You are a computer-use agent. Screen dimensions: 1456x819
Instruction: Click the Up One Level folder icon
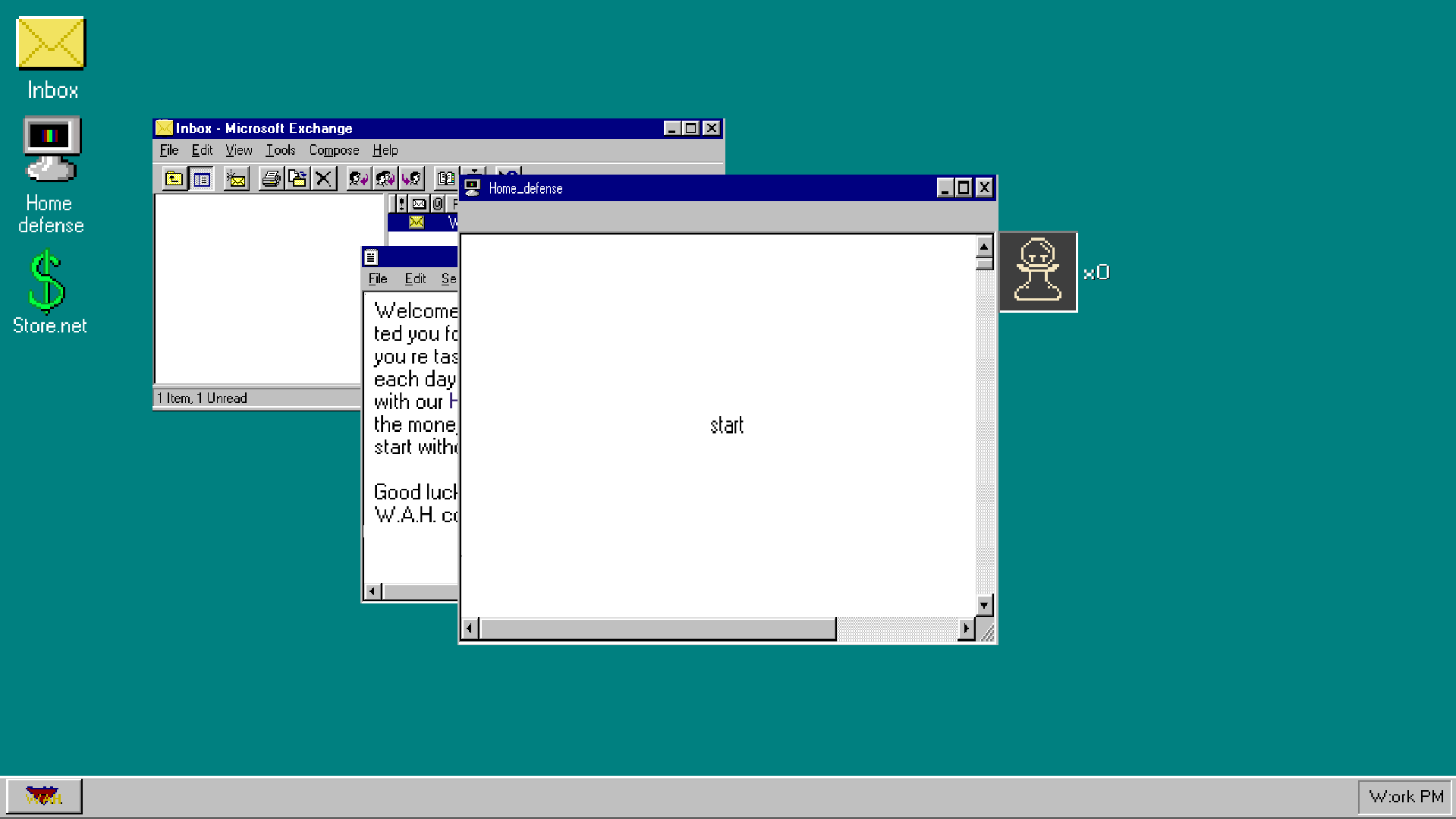pyautogui.click(x=175, y=179)
